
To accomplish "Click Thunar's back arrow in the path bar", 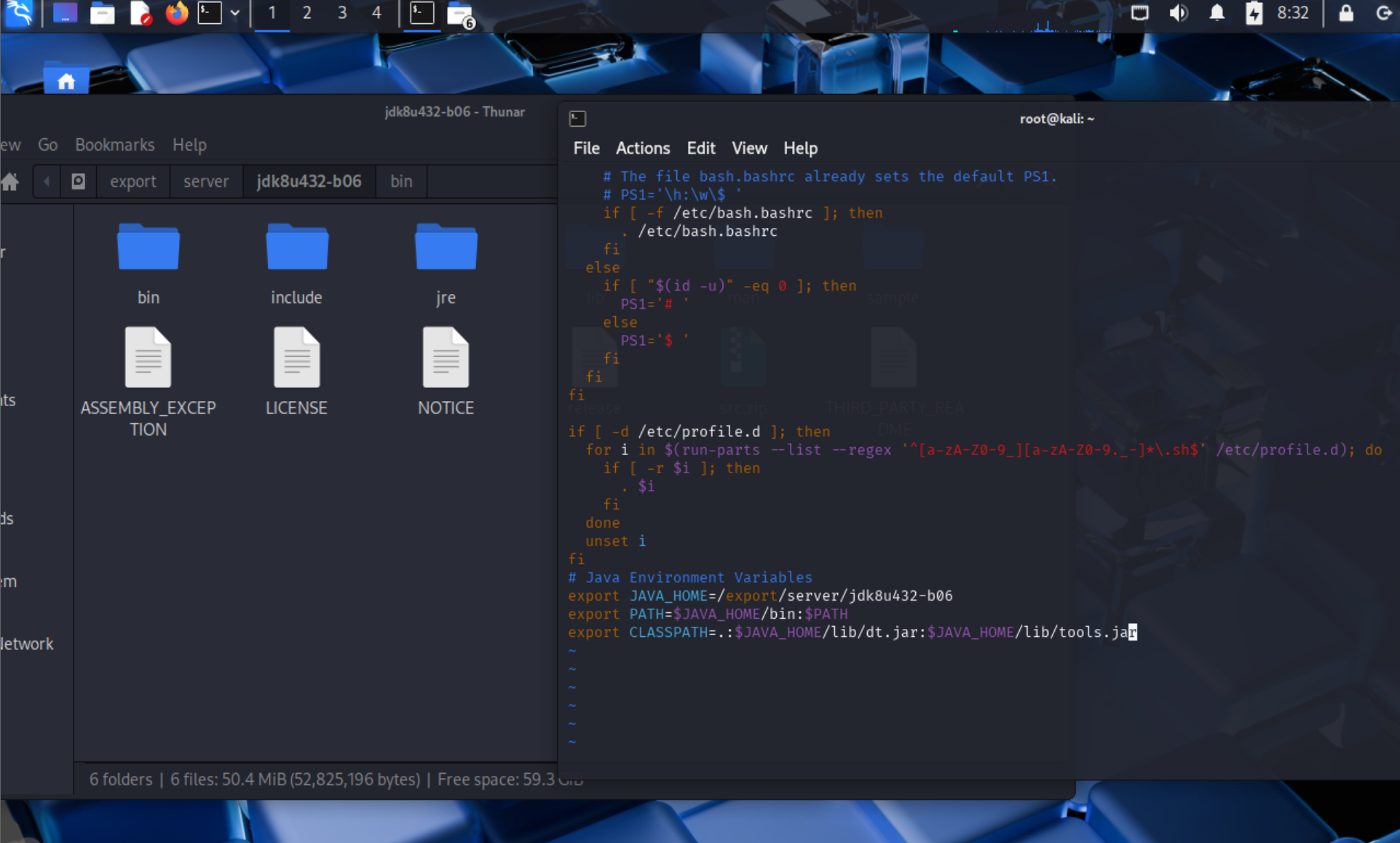I will (x=47, y=181).
